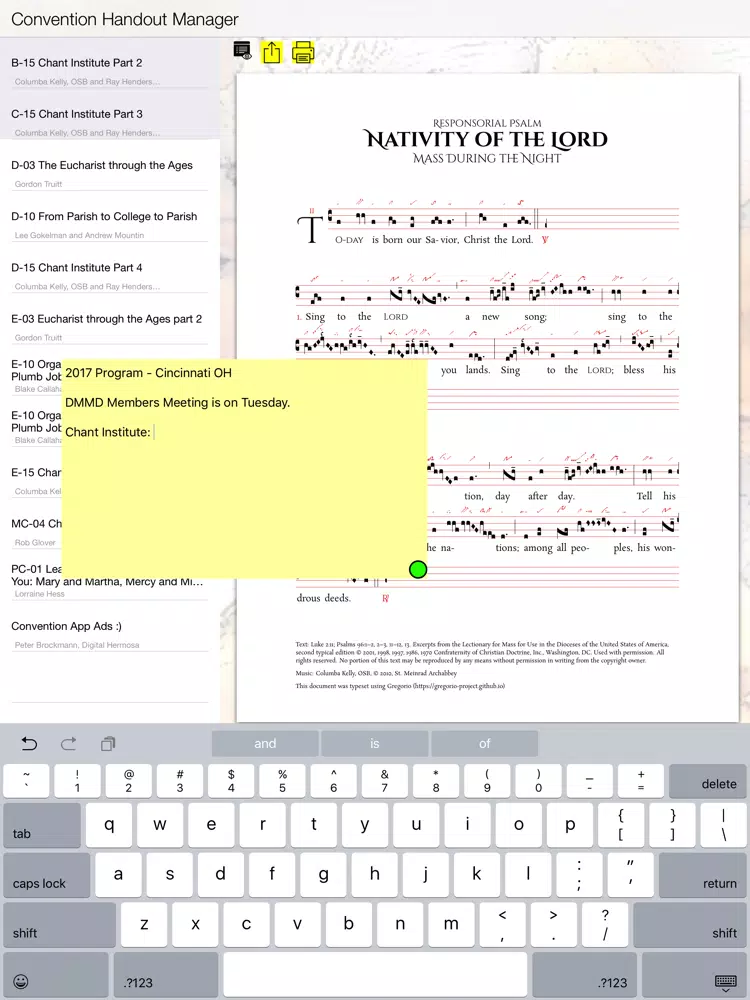Tap the left bracket brace key
This screenshot has width=750, height=1000.
point(621,825)
